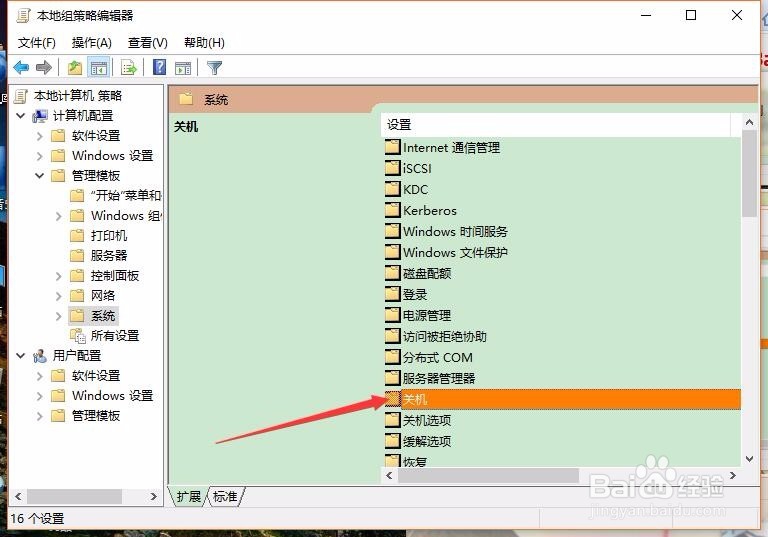Viewport: 768px width, 537px height.
Task: Toggle the Show/Hide action pane icon
Action: coord(183,68)
